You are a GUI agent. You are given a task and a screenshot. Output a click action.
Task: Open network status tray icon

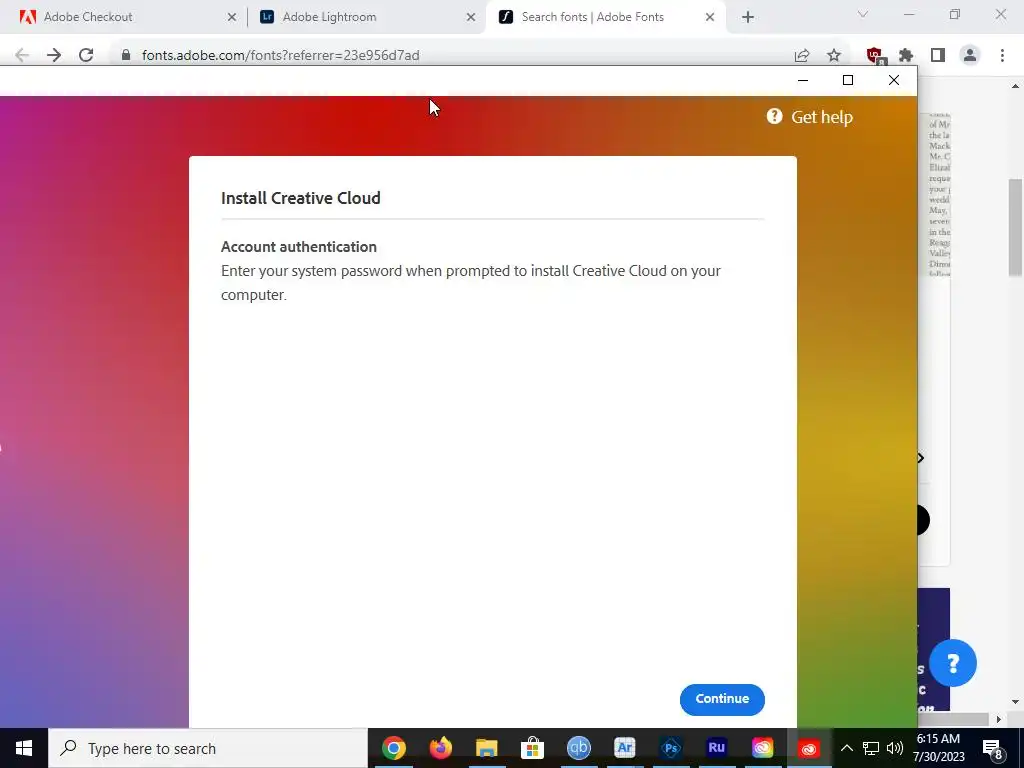[871, 748]
